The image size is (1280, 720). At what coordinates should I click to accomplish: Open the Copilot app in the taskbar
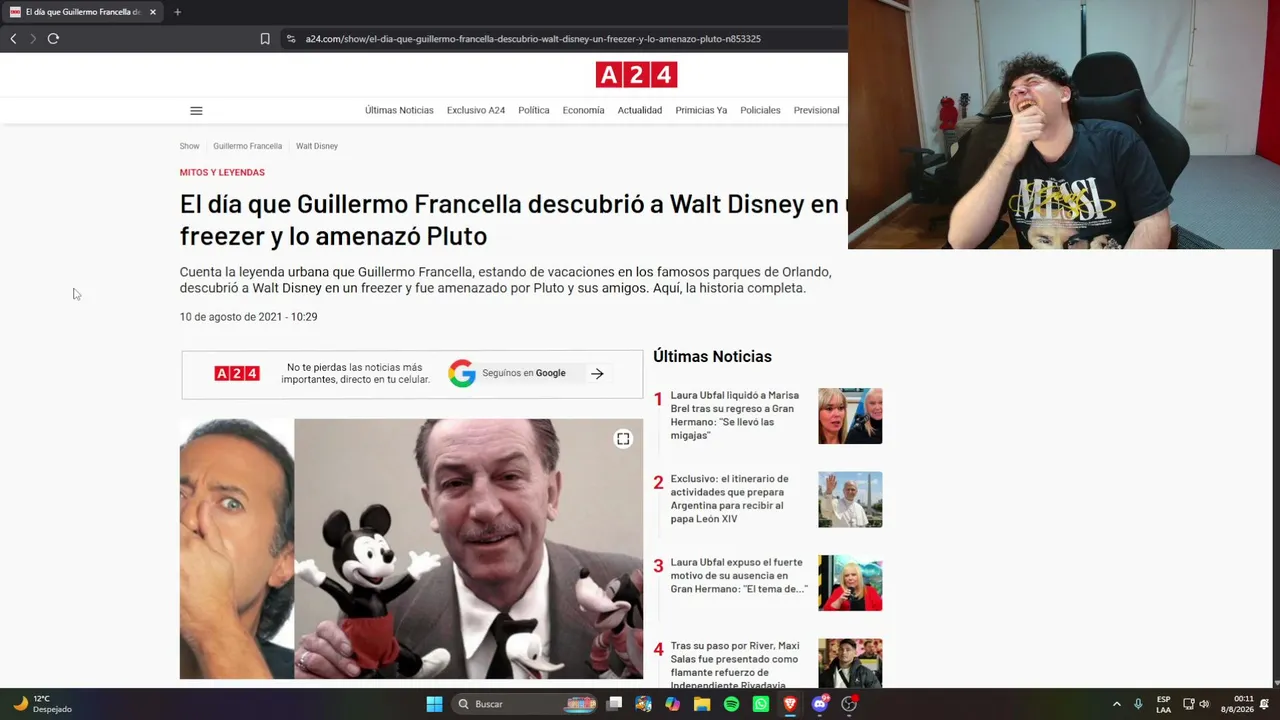click(x=672, y=704)
